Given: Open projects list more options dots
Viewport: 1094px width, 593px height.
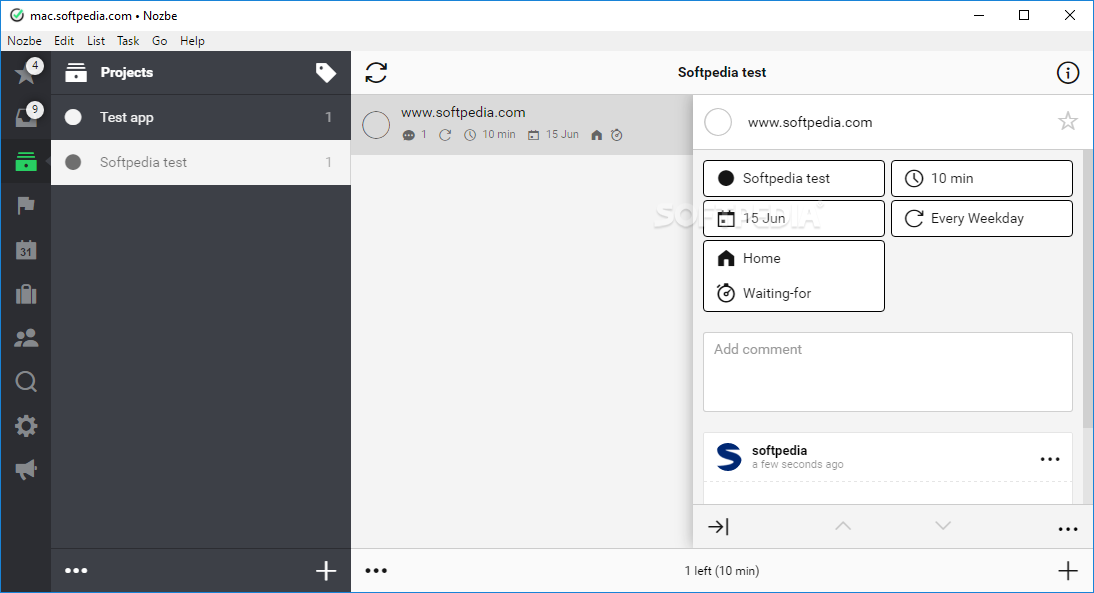Looking at the screenshot, I should (76, 571).
